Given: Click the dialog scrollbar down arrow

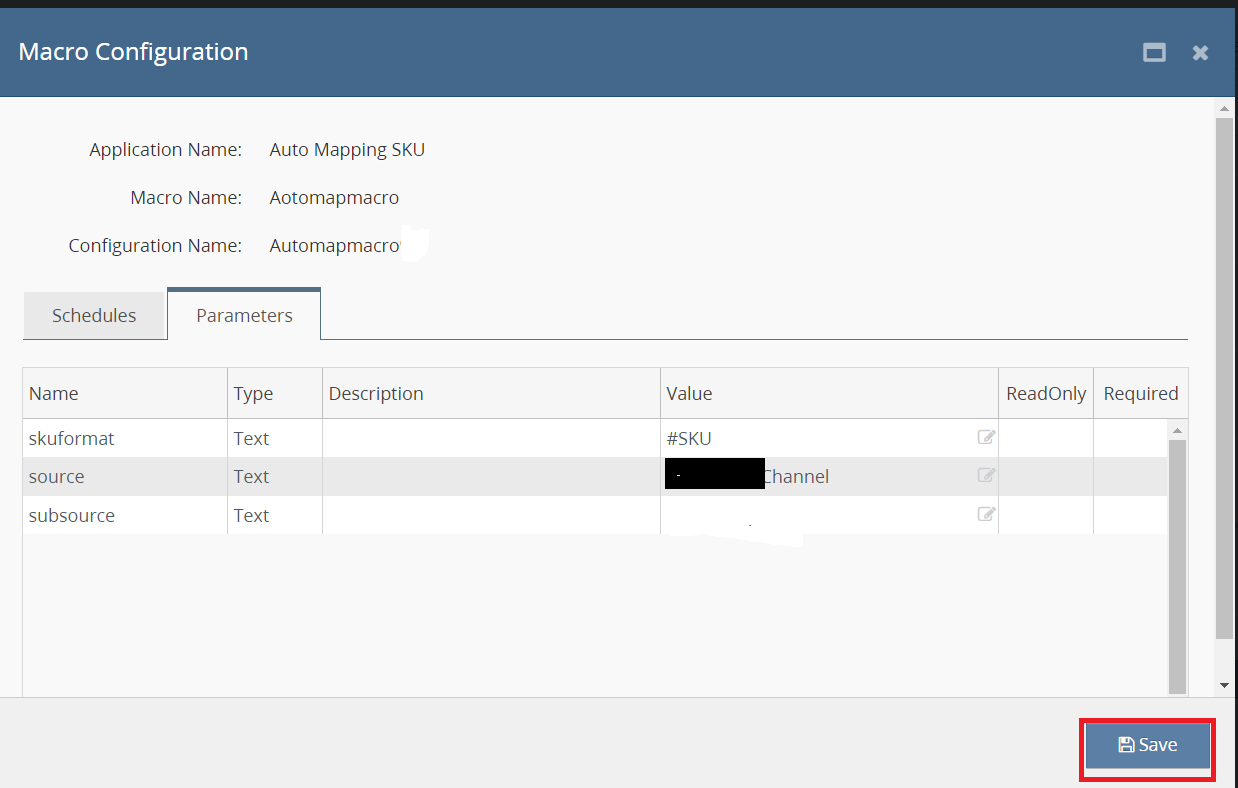Looking at the screenshot, I should pyautogui.click(x=1224, y=685).
